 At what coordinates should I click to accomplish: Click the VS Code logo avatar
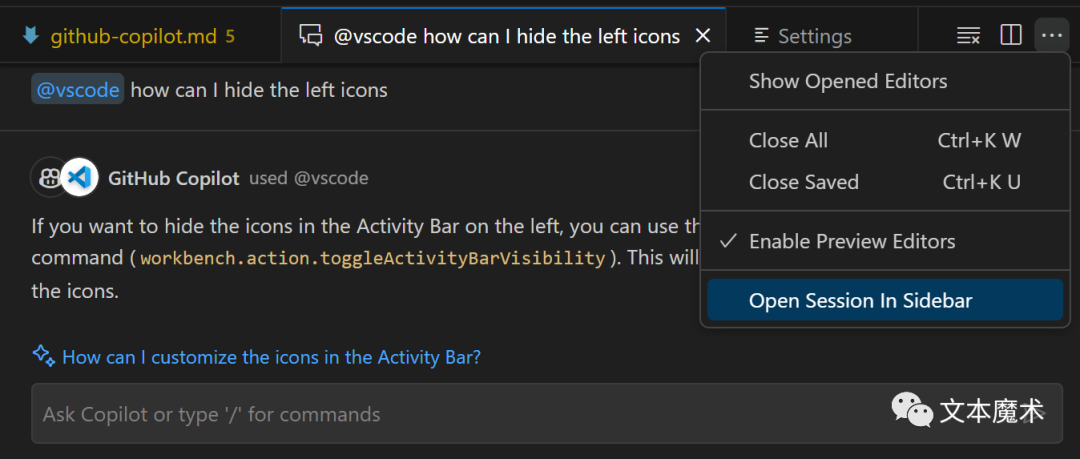tap(79, 178)
